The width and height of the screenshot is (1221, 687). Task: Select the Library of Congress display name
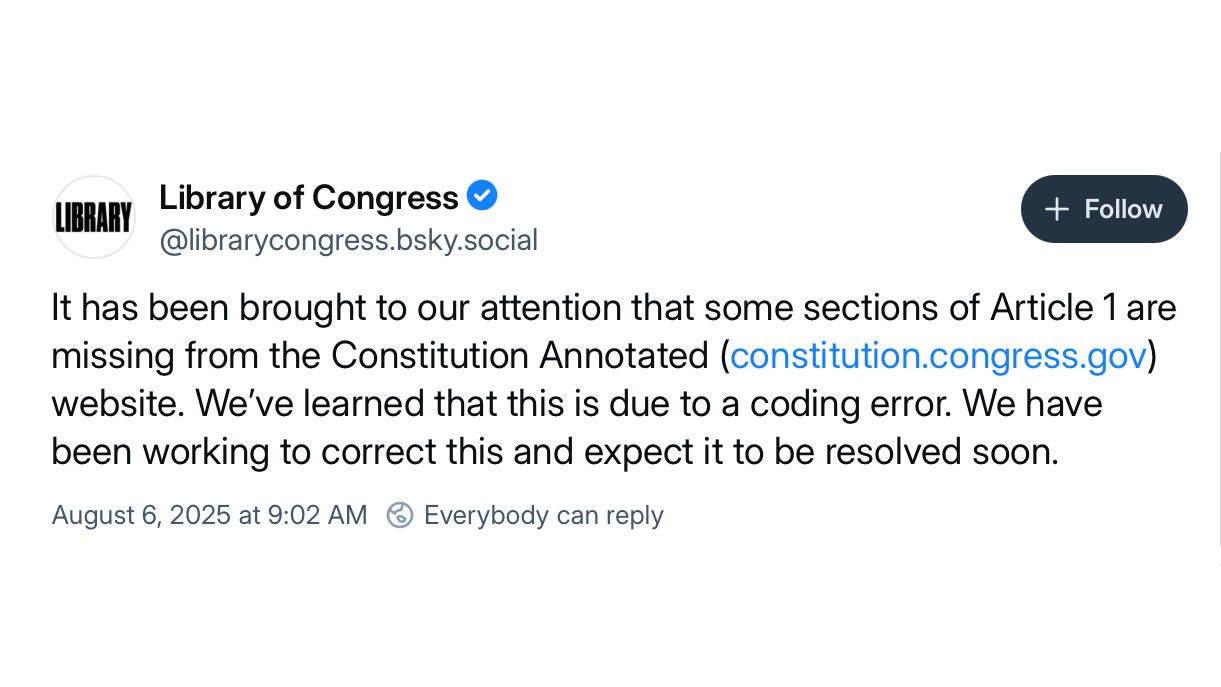[309, 197]
